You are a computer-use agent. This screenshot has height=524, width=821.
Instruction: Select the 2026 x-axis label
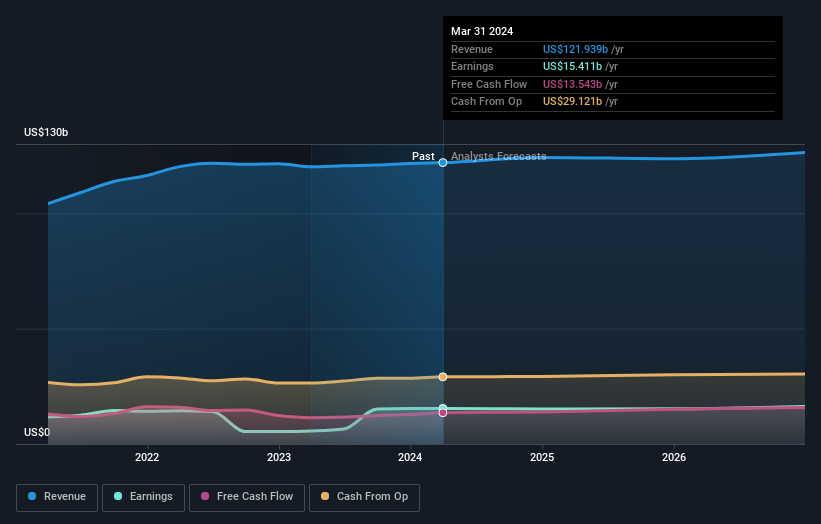(x=674, y=457)
